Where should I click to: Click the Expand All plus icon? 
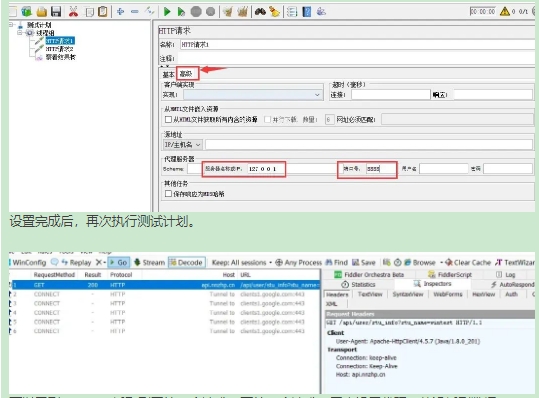(x=120, y=12)
